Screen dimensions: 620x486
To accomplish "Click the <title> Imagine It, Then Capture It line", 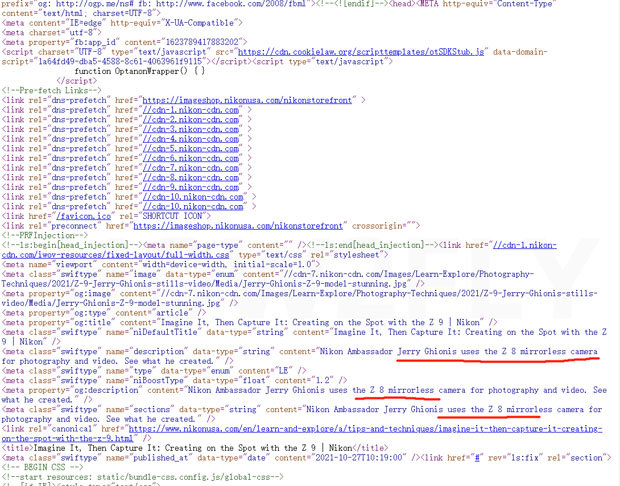I will coord(195,448).
